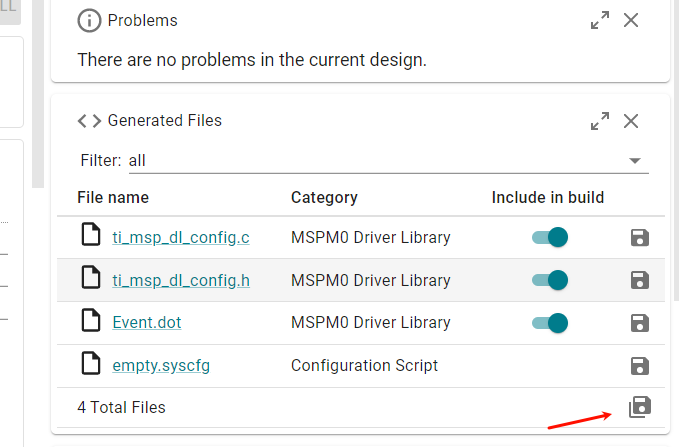This screenshot has width=679, height=447.
Task: Click the file icon beside ti_msp_dl_config.c
Action: (91, 234)
